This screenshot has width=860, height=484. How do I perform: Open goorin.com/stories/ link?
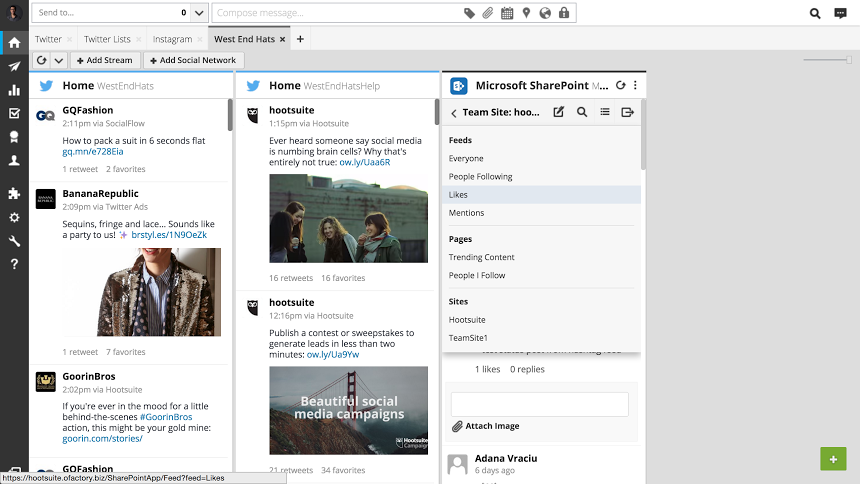(102, 439)
